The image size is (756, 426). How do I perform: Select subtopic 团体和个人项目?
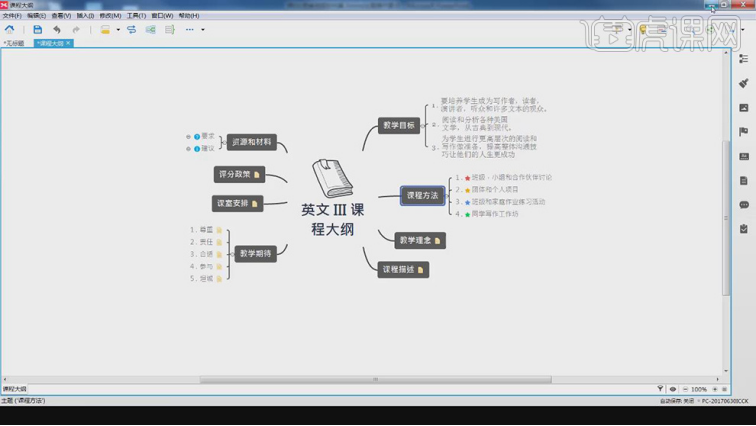click(495, 190)
